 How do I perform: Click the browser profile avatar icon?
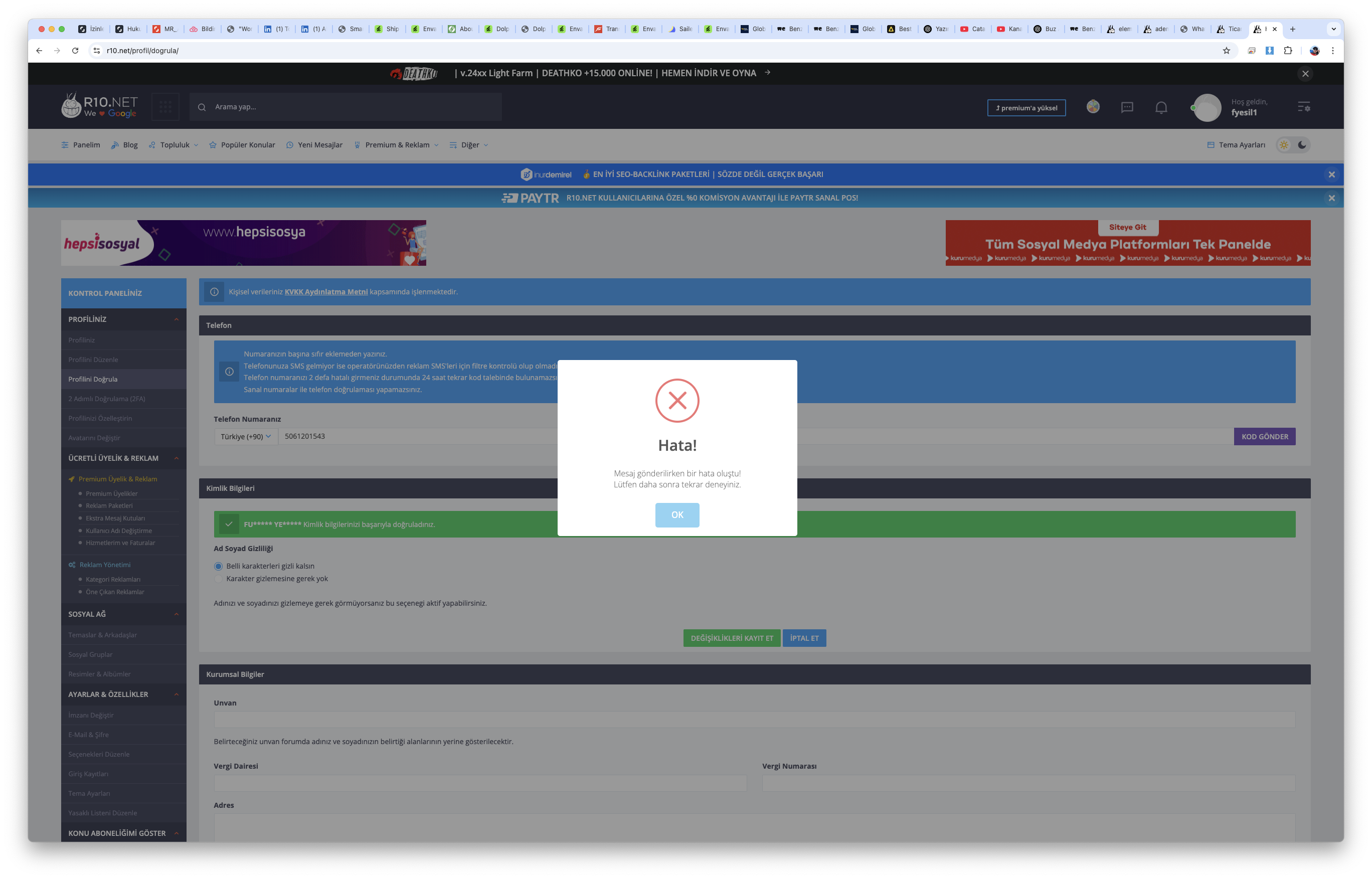(1314, 51)
